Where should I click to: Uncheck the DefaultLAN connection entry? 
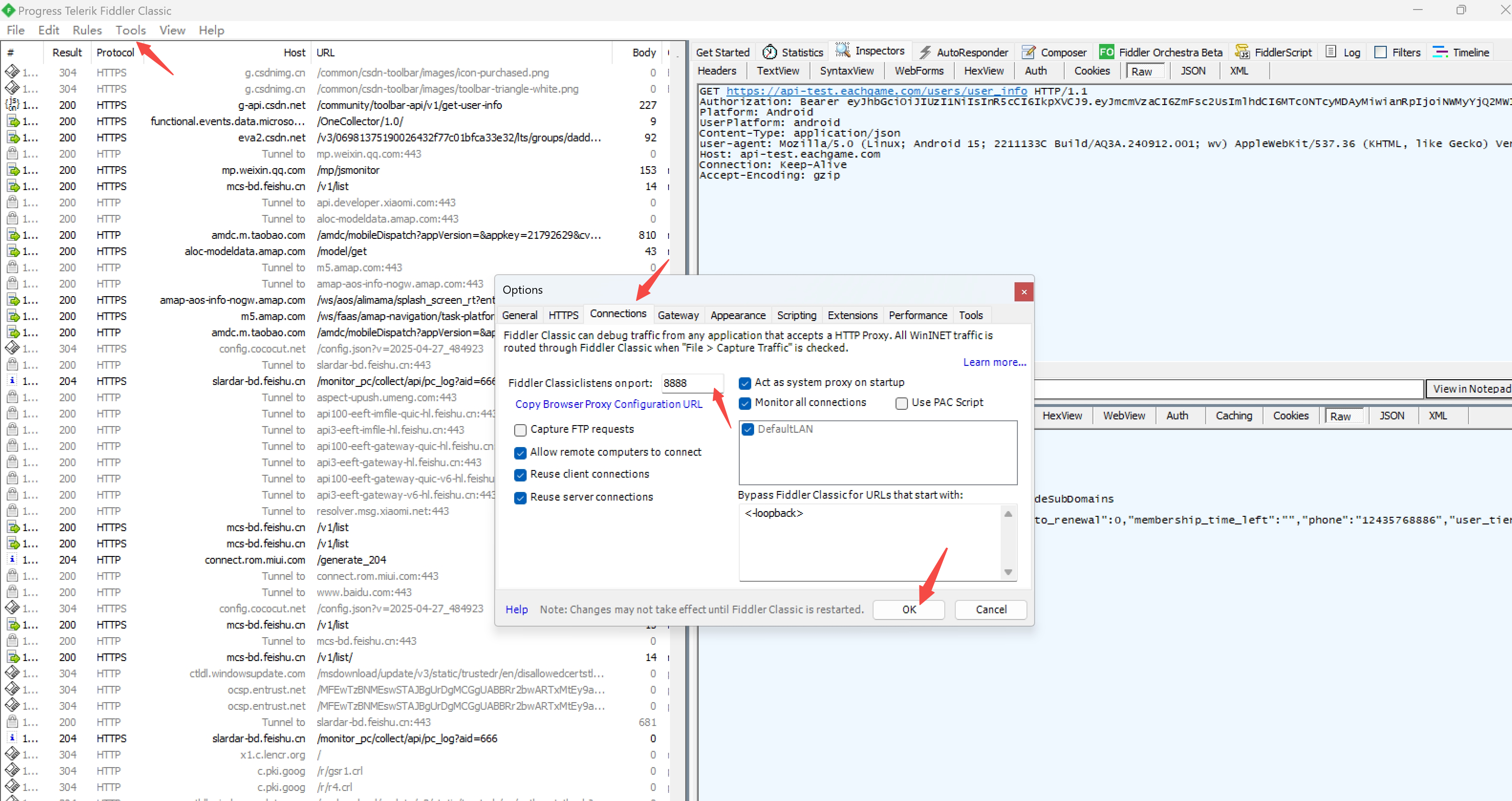747,429
